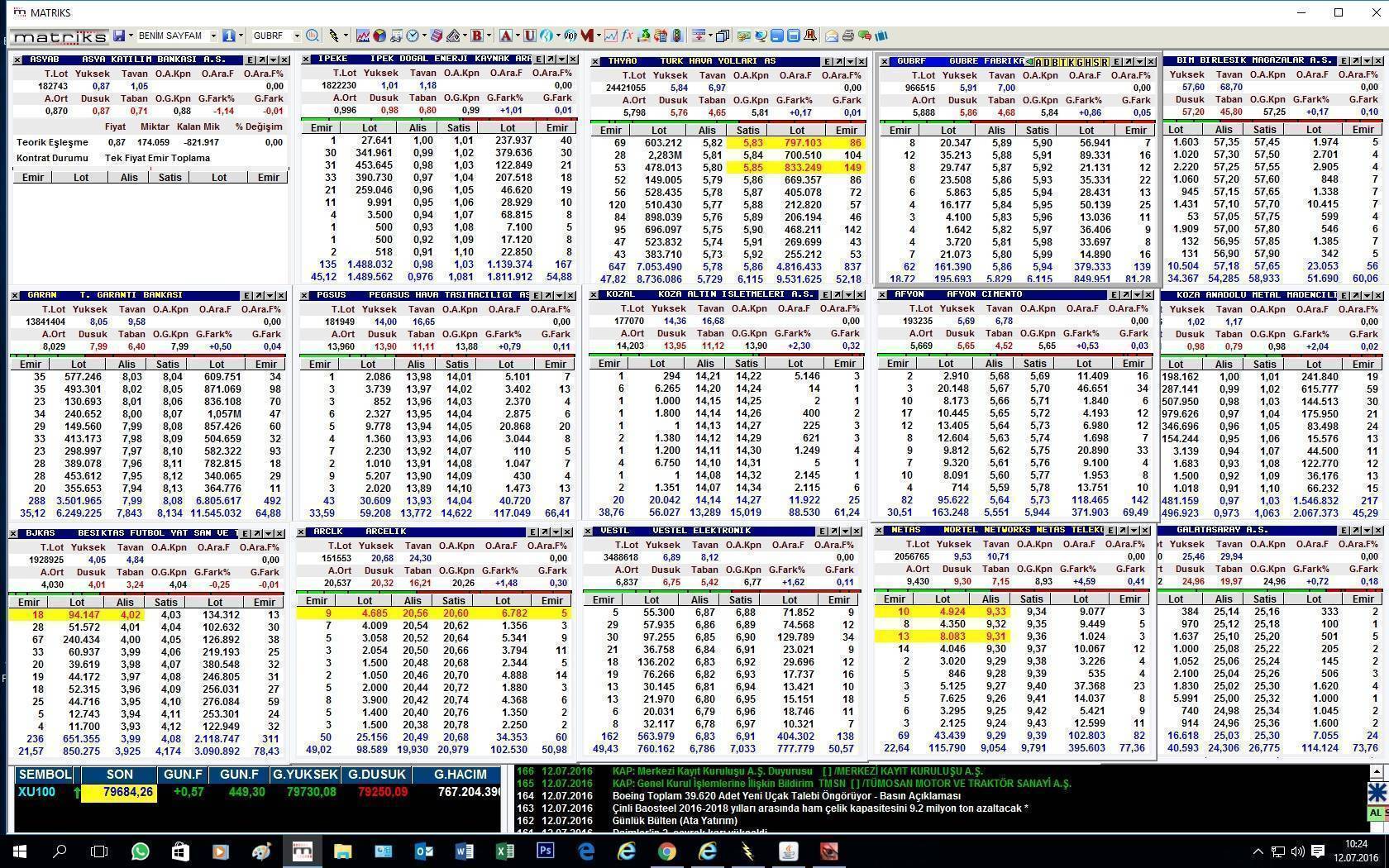The width and height of the screenshot is (1389, 868).
Task: Click the clock icon in toolbar
Action: [x=413, y=36]
